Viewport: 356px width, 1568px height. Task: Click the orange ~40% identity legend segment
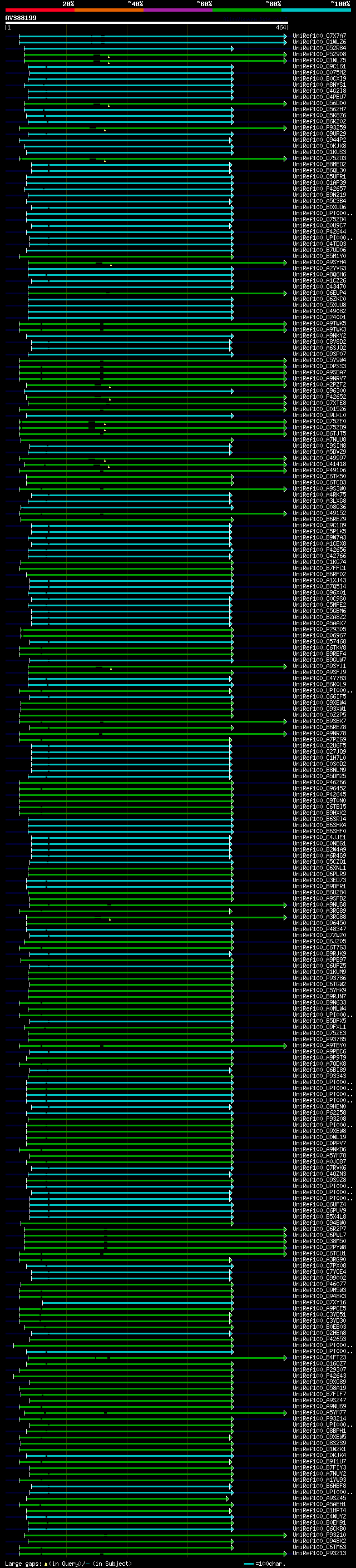108,10
